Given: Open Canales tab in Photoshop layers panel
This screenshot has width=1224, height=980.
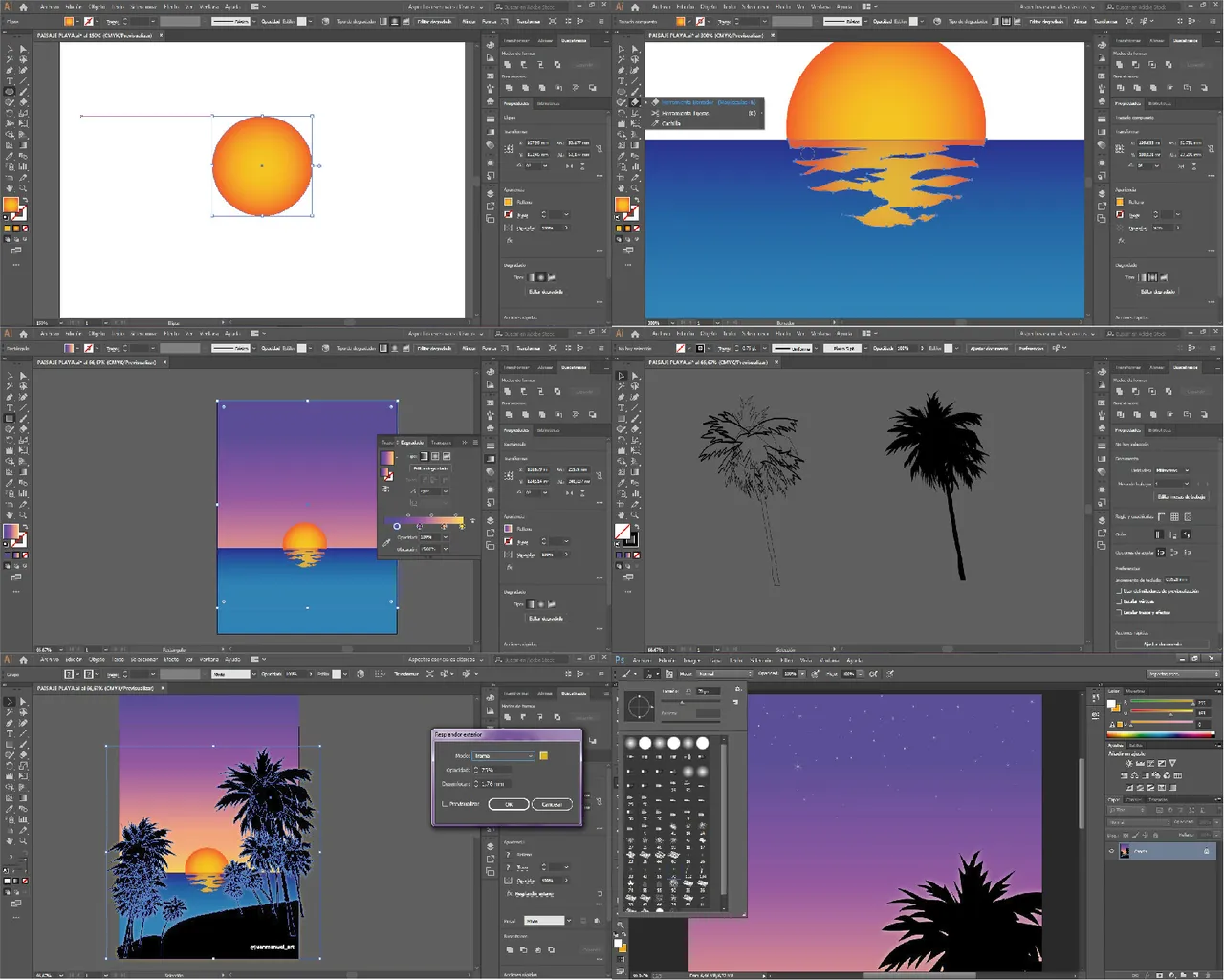Looking at the screenshot, I should point(1133,800).
